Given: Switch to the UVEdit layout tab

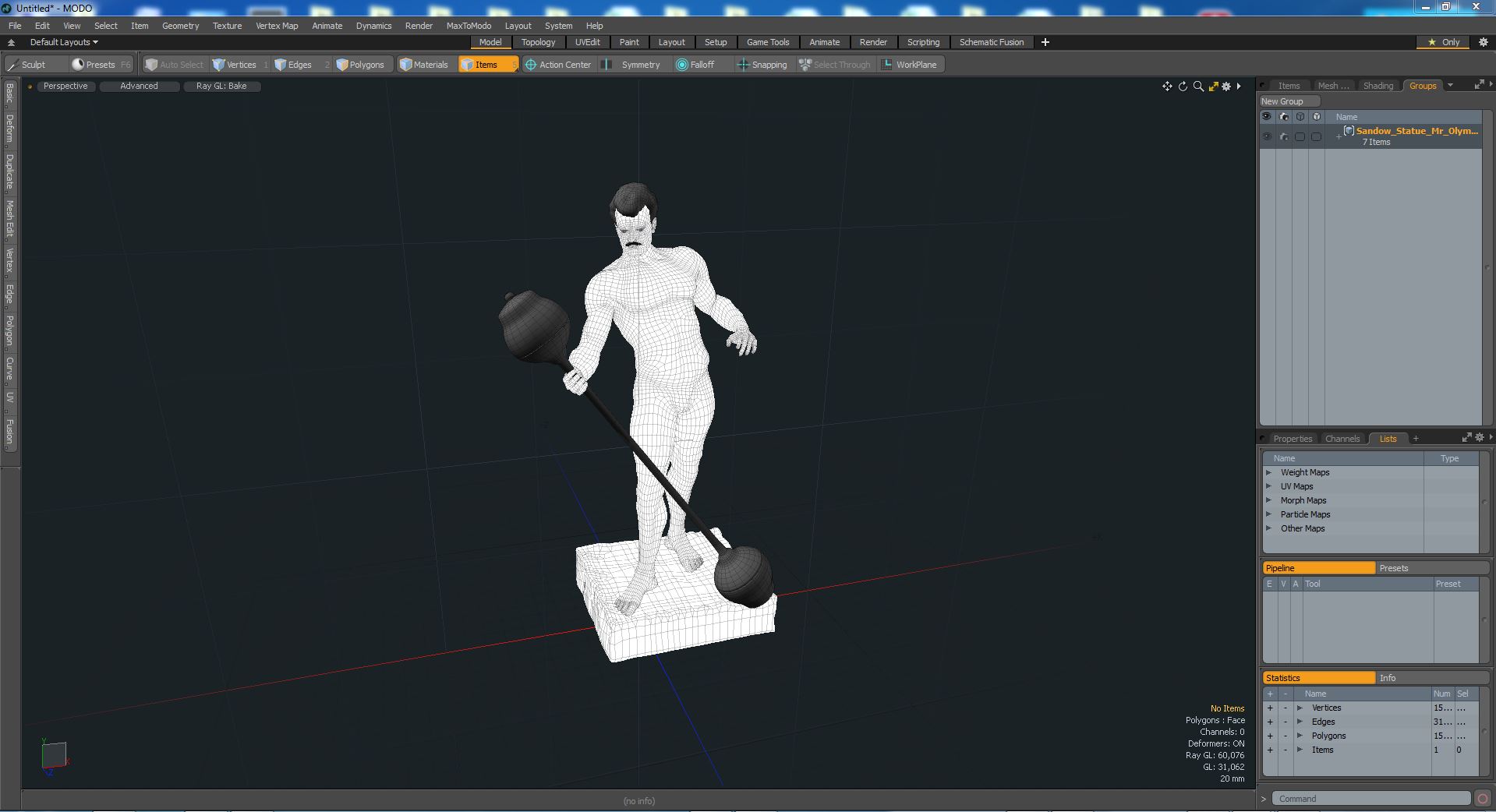Looking at the screenshot, I should tap(588, 42).
